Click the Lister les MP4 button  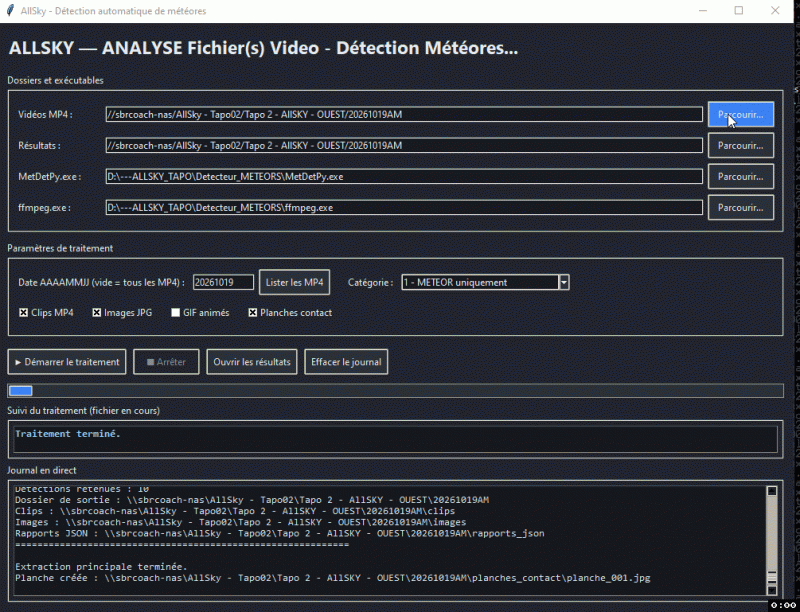click(294, 282)
